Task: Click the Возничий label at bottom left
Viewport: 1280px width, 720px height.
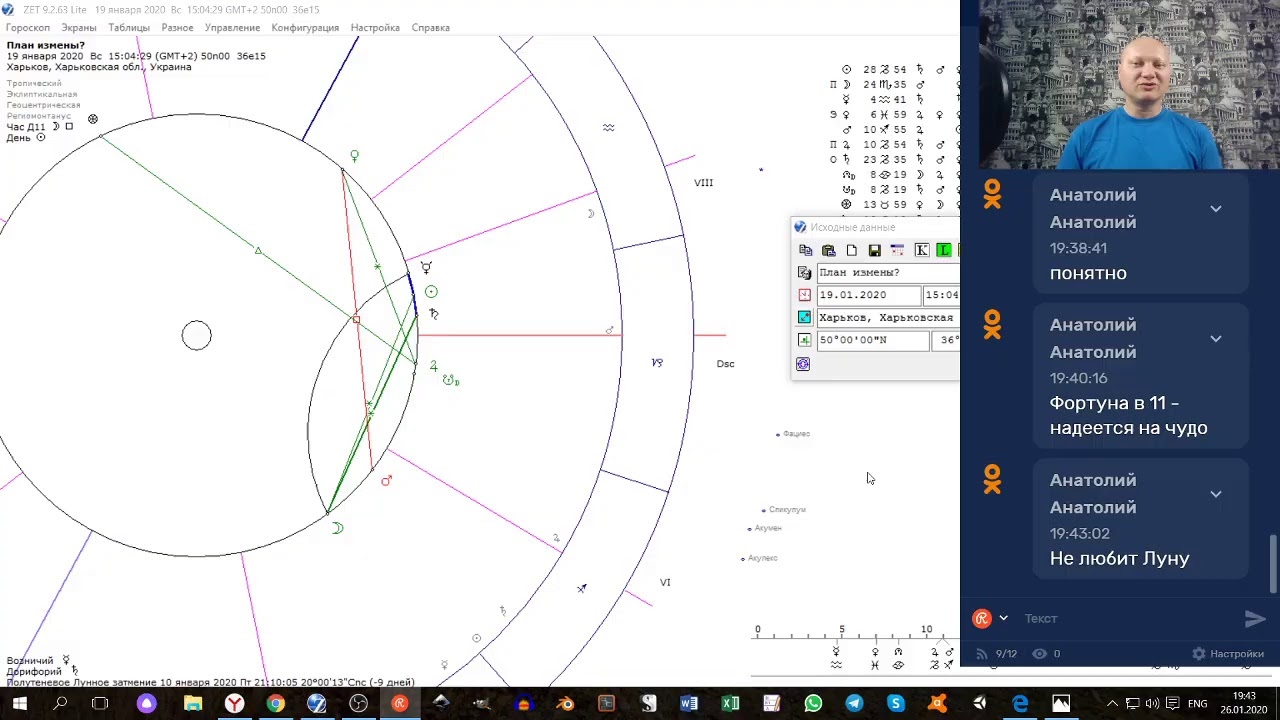Action: [30, 661]
